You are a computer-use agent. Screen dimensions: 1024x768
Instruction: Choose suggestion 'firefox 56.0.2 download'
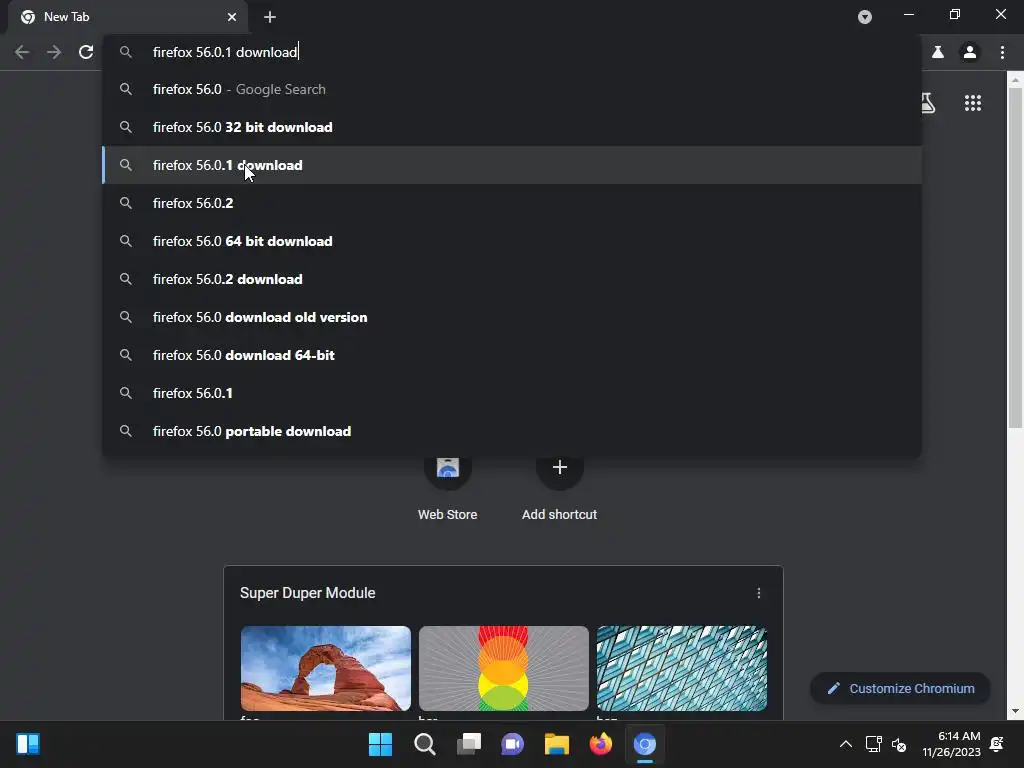(512, 279)
